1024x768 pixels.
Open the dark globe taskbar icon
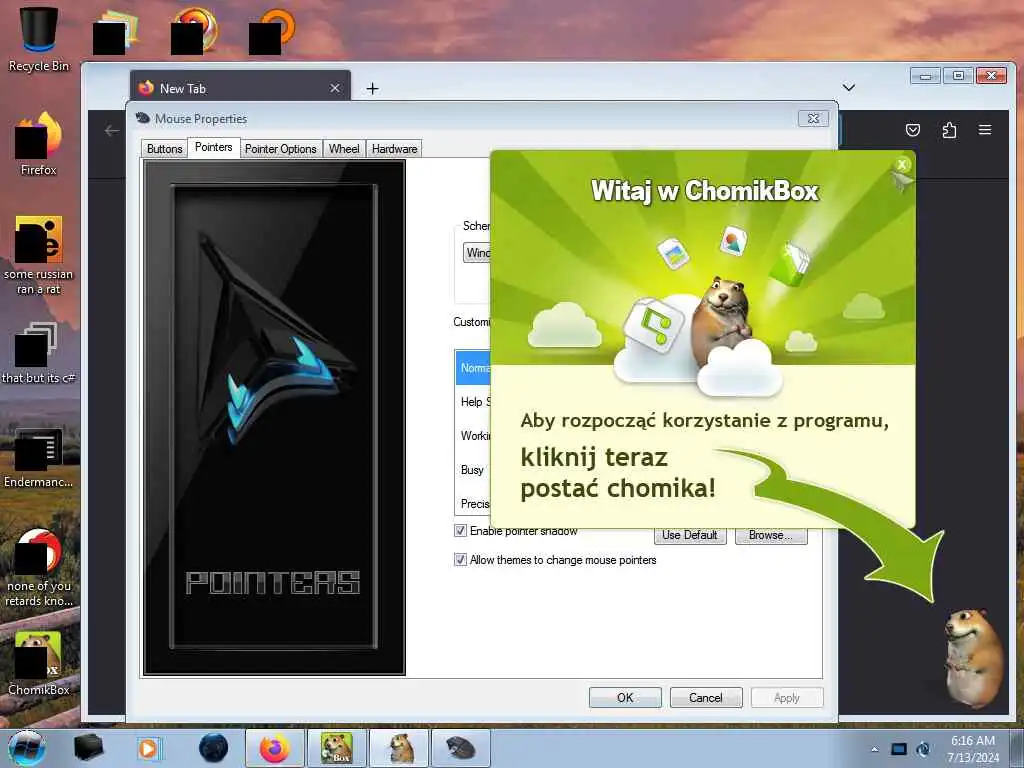[x=214, y=748]
